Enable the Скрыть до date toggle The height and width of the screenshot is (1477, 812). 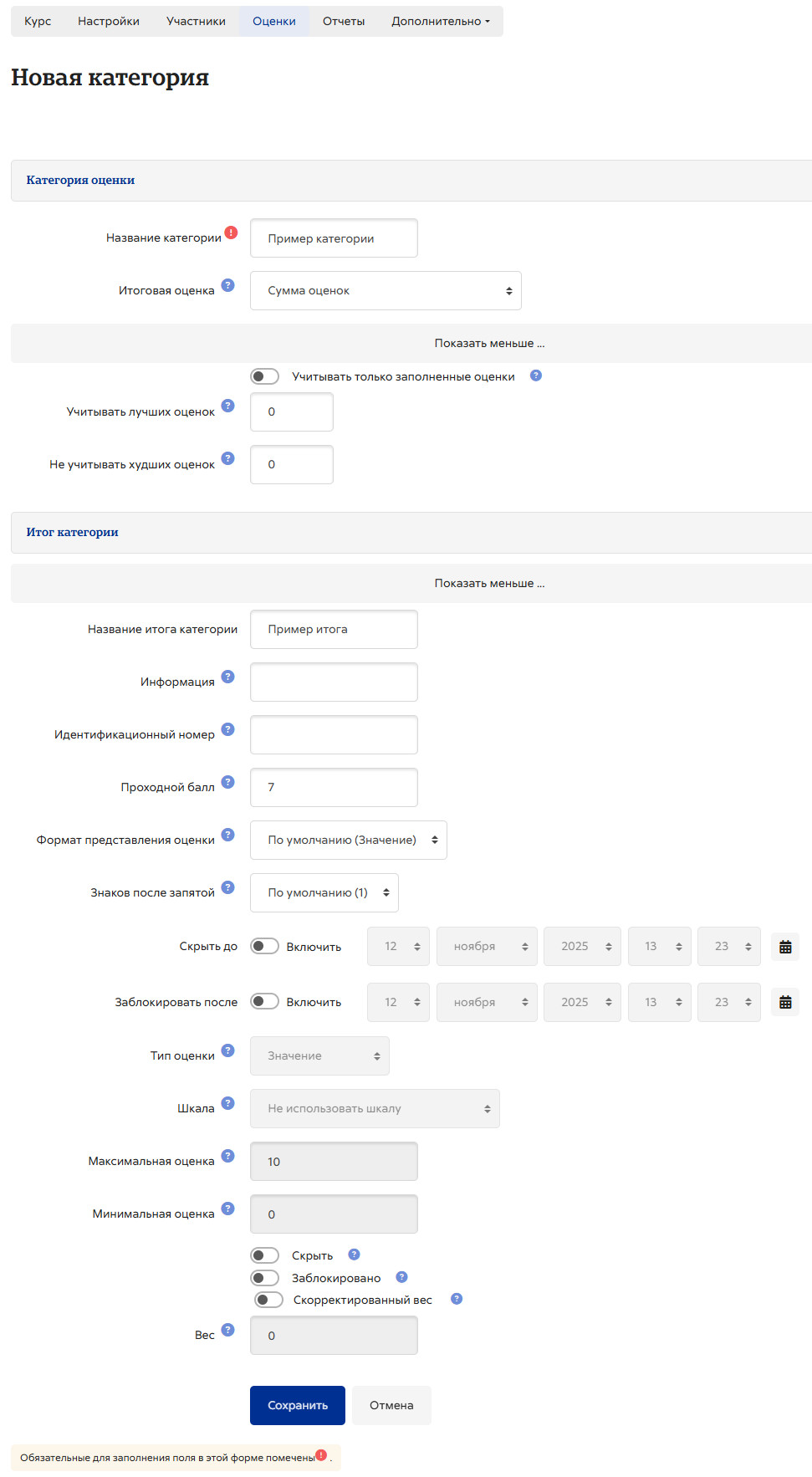point(264,946)
